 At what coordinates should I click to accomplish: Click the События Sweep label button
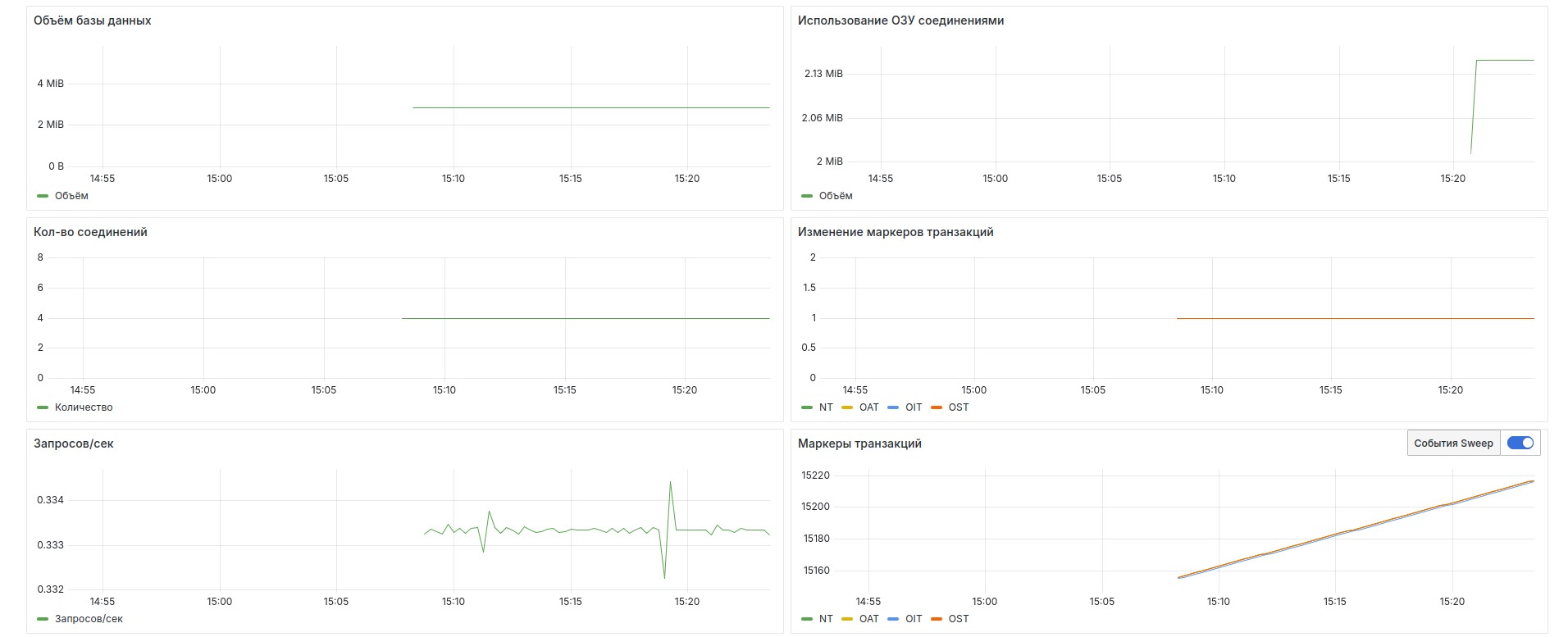(x=1453, y=444)
